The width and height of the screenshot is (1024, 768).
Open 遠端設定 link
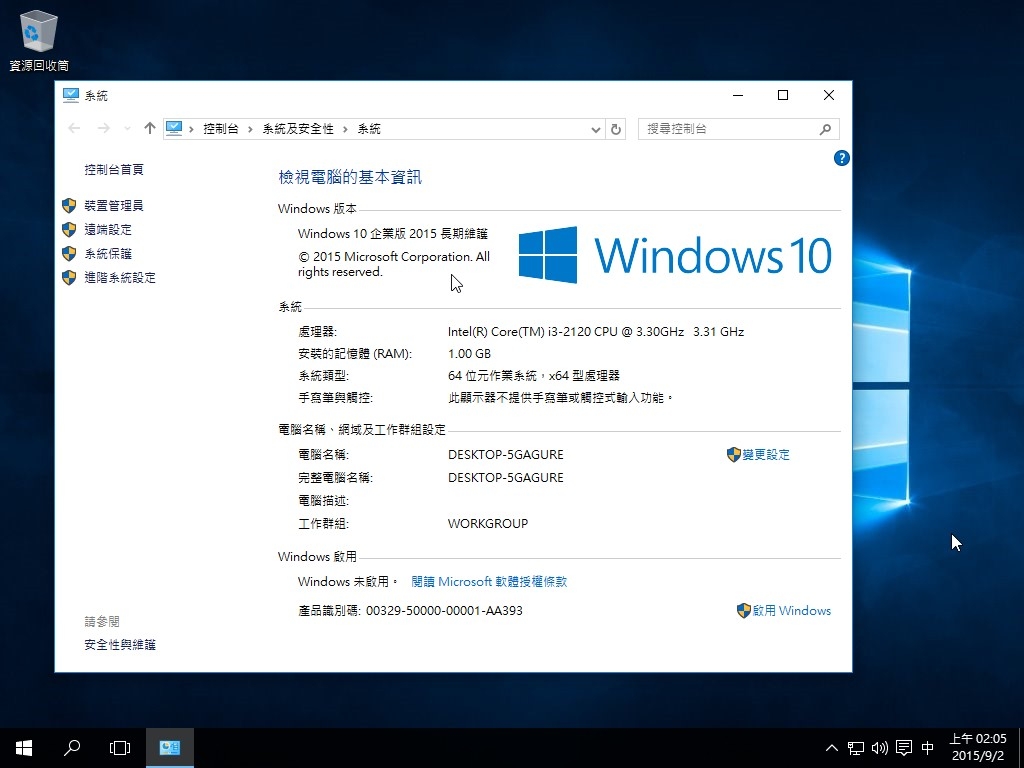pyautogui.click(x=108, y=229)
